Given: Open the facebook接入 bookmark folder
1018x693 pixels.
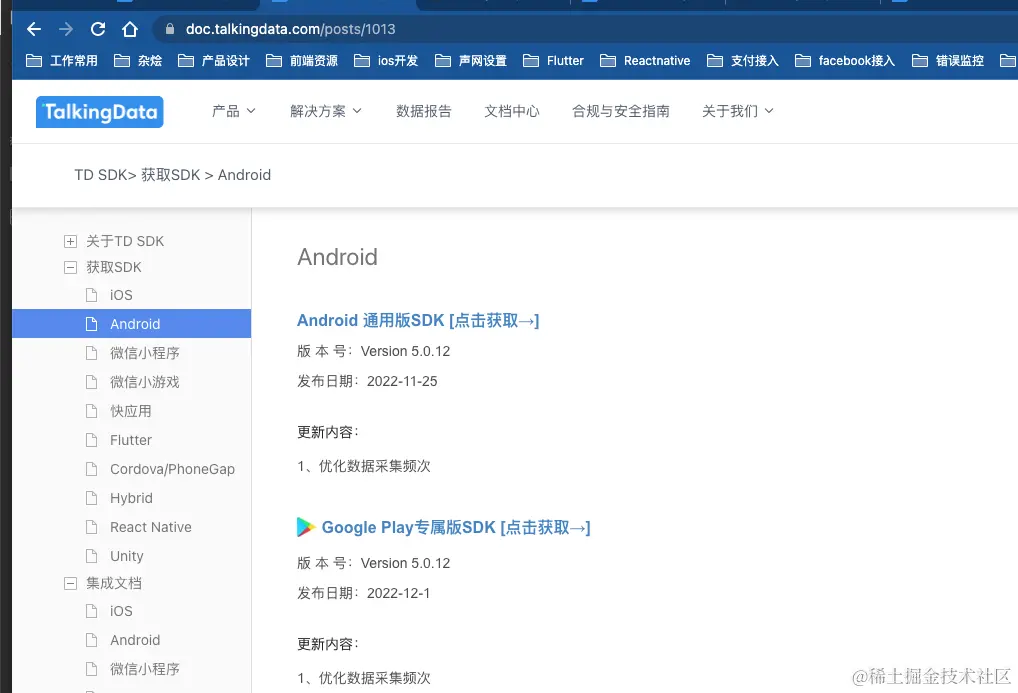Looking at the screenshot, I should (x=845, y=60).
